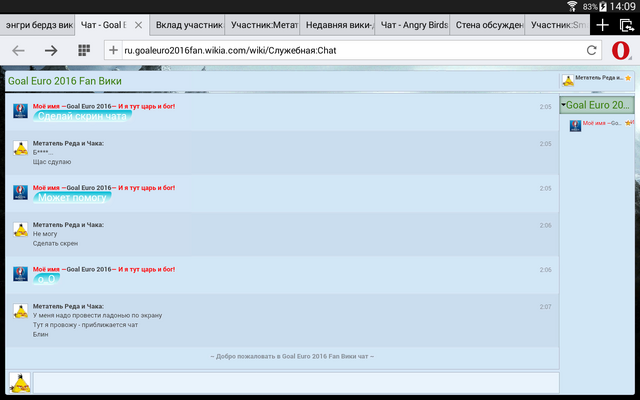Switch to the Участник:Метат tab
Image resolution: width=640 pixels, height=400 pixels.
262,25
